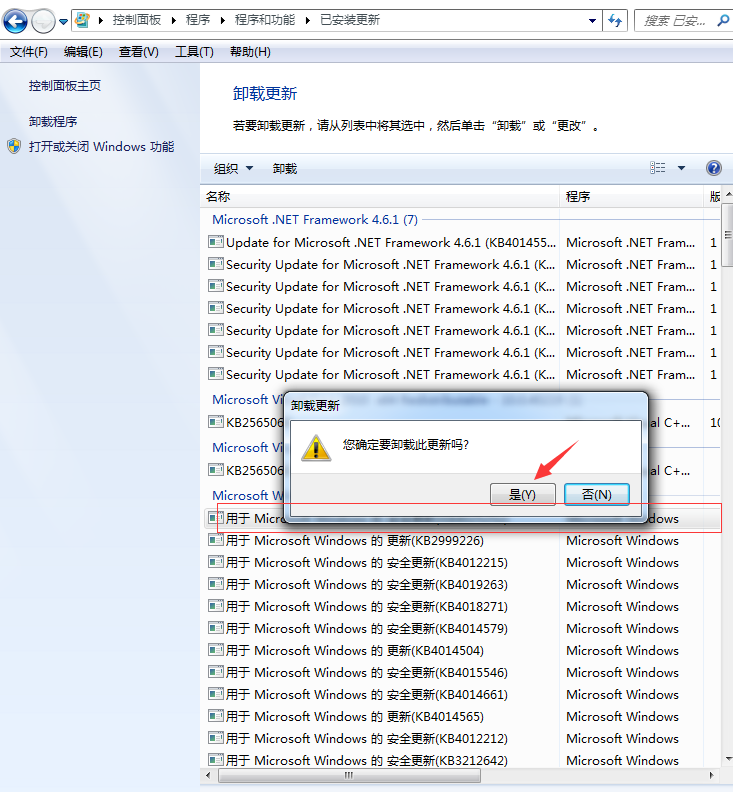Viewport: 733px width, 792px height.
Task: Click the Control Panel icon in address bar
Action: tap(82, 20)
